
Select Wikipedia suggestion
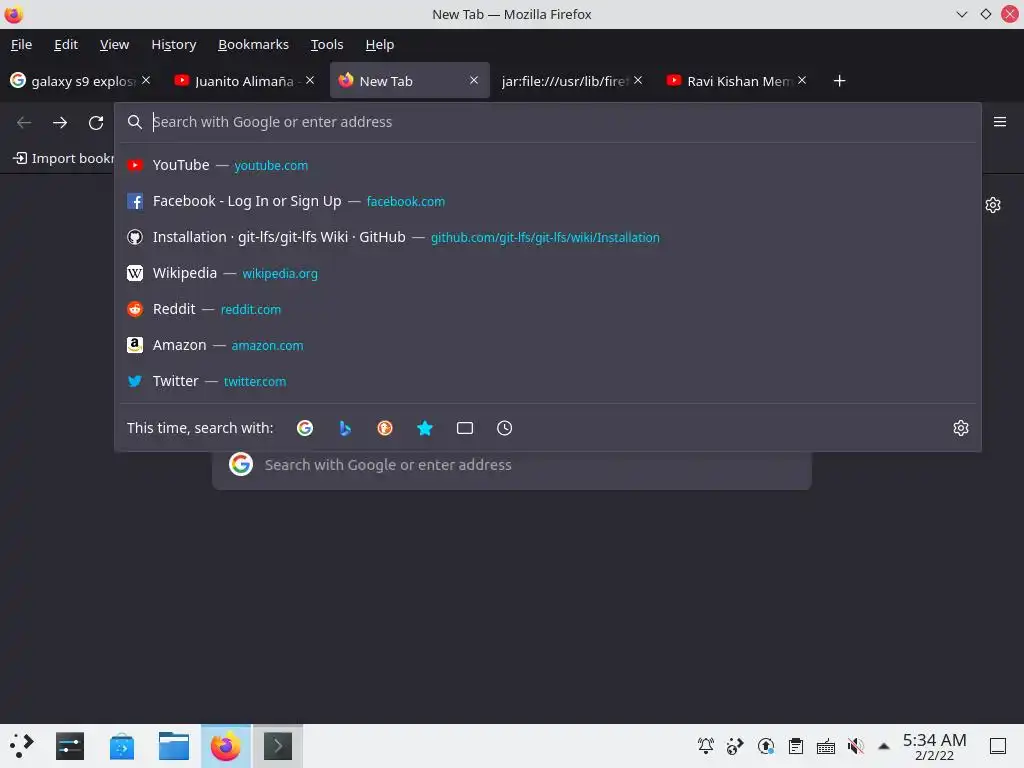coord(548,273)
